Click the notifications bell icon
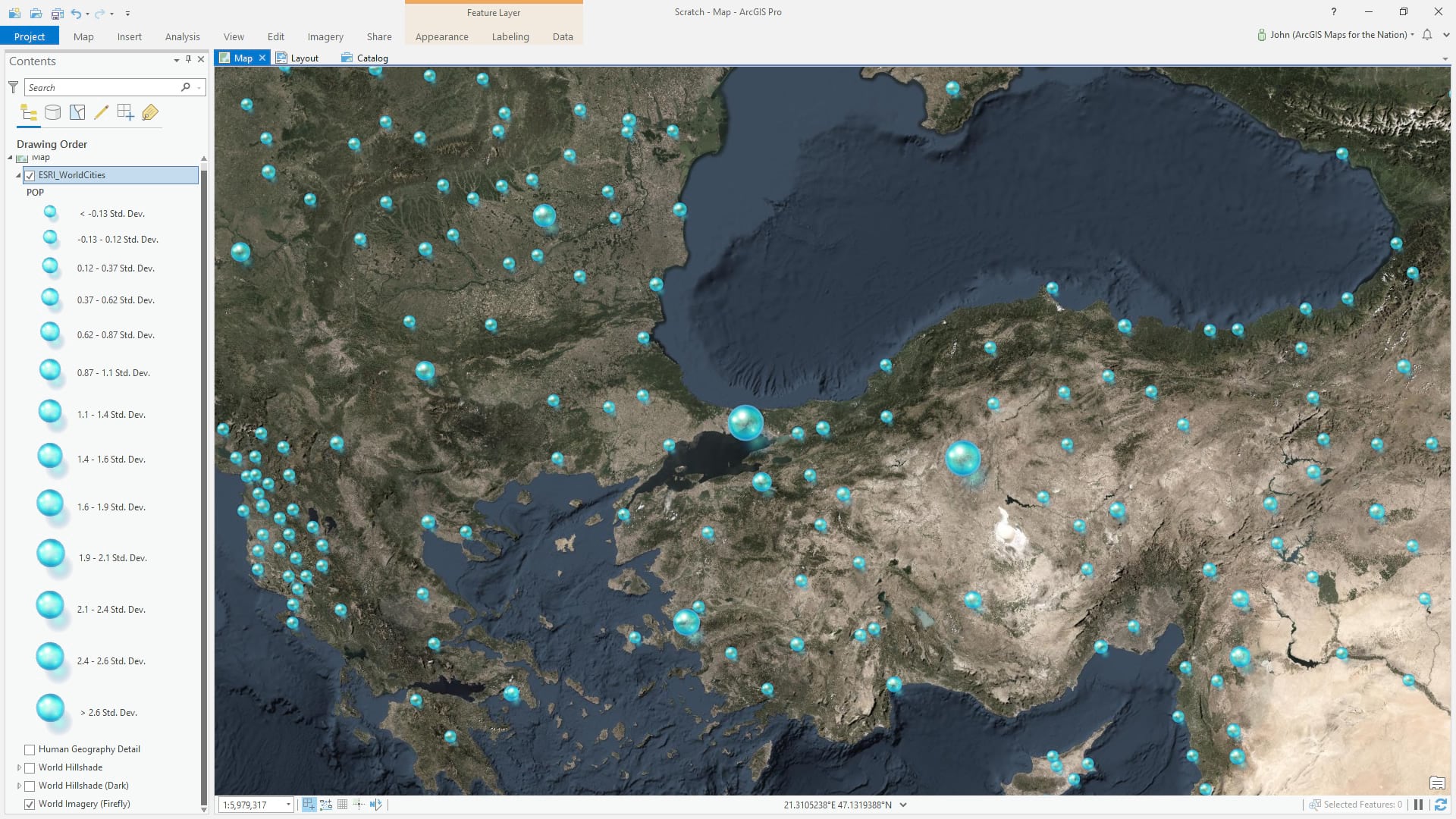The width and height of the screenshot is (1456, 819). point(1427,35)
